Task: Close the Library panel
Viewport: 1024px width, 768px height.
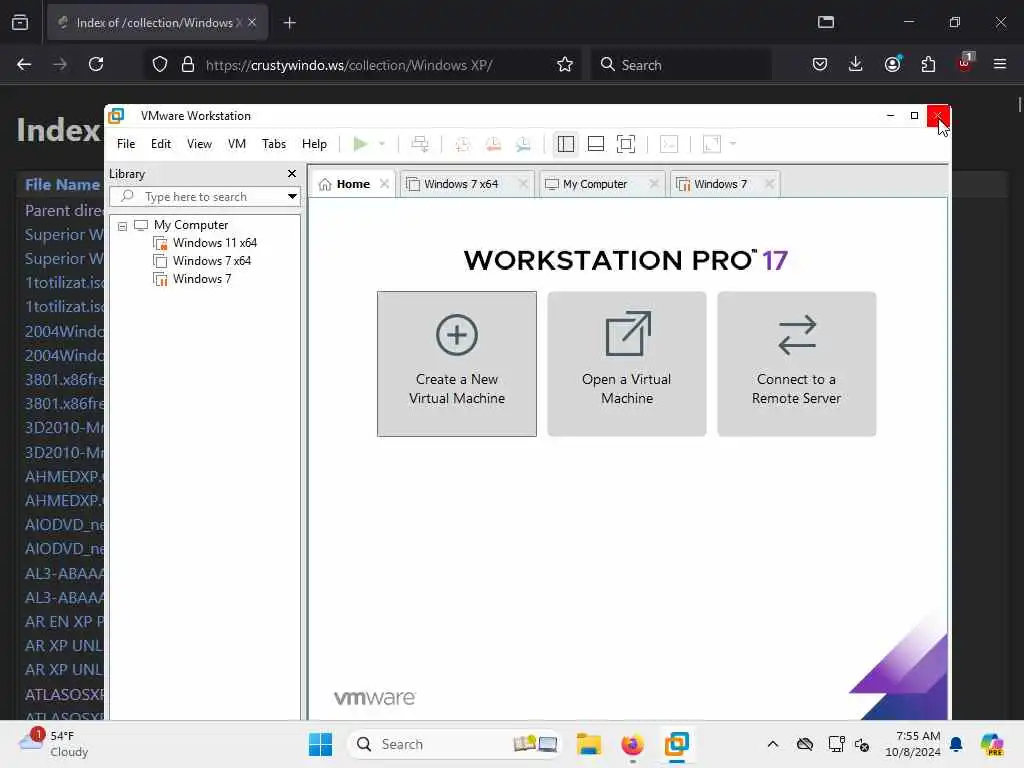Action: (292, 174)
